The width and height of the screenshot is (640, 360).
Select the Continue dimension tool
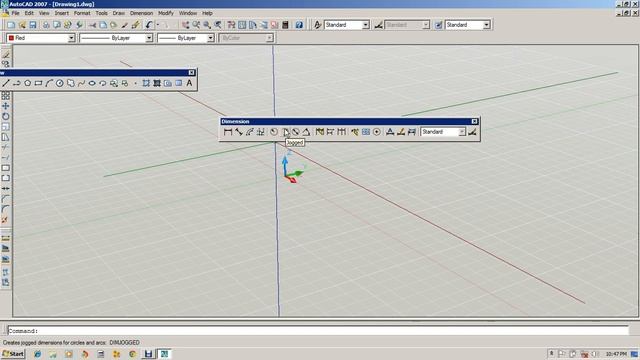pyautogui.click(x=341, y=132)
